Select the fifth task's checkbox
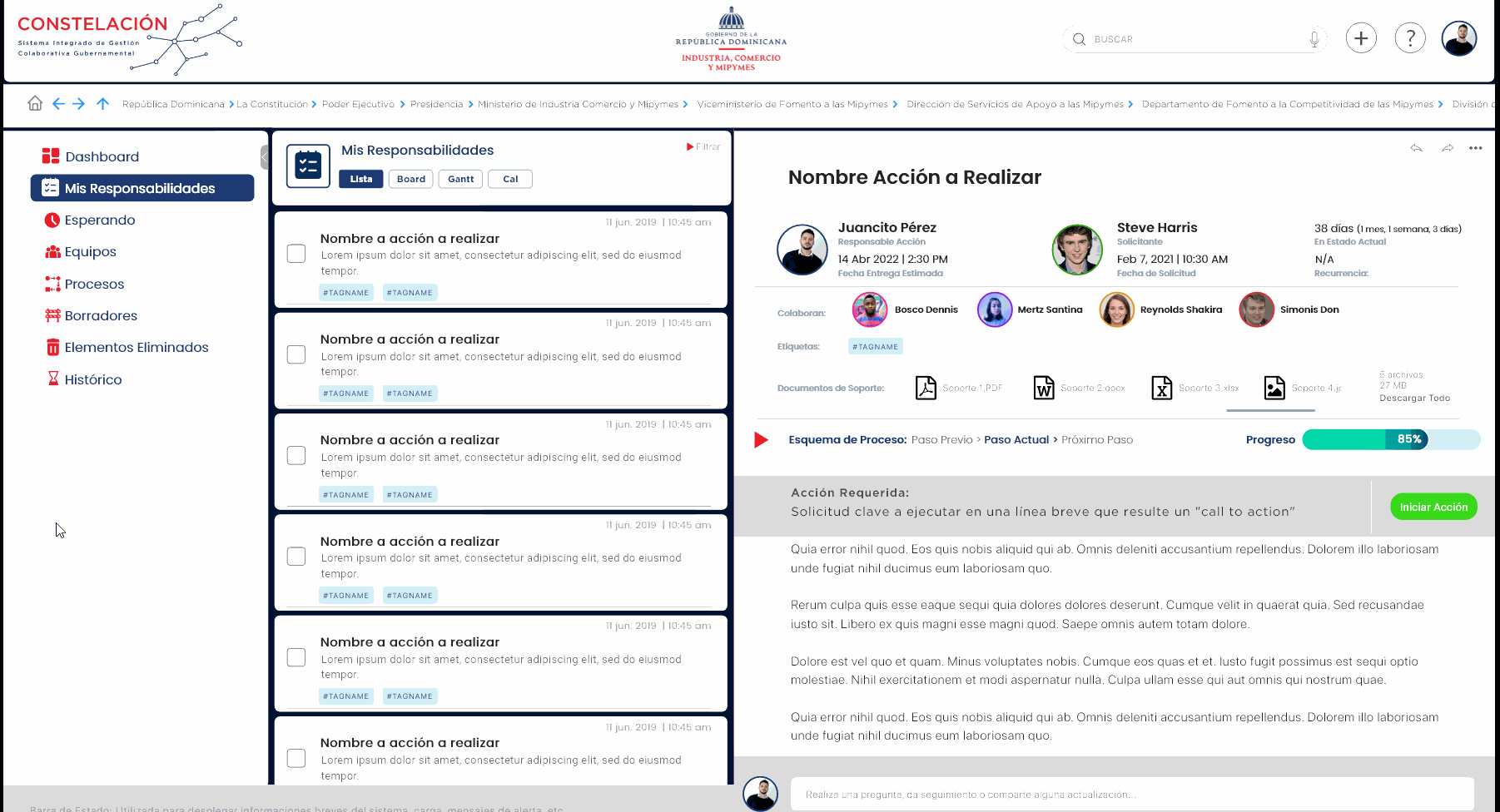 [x=296, y=657]
